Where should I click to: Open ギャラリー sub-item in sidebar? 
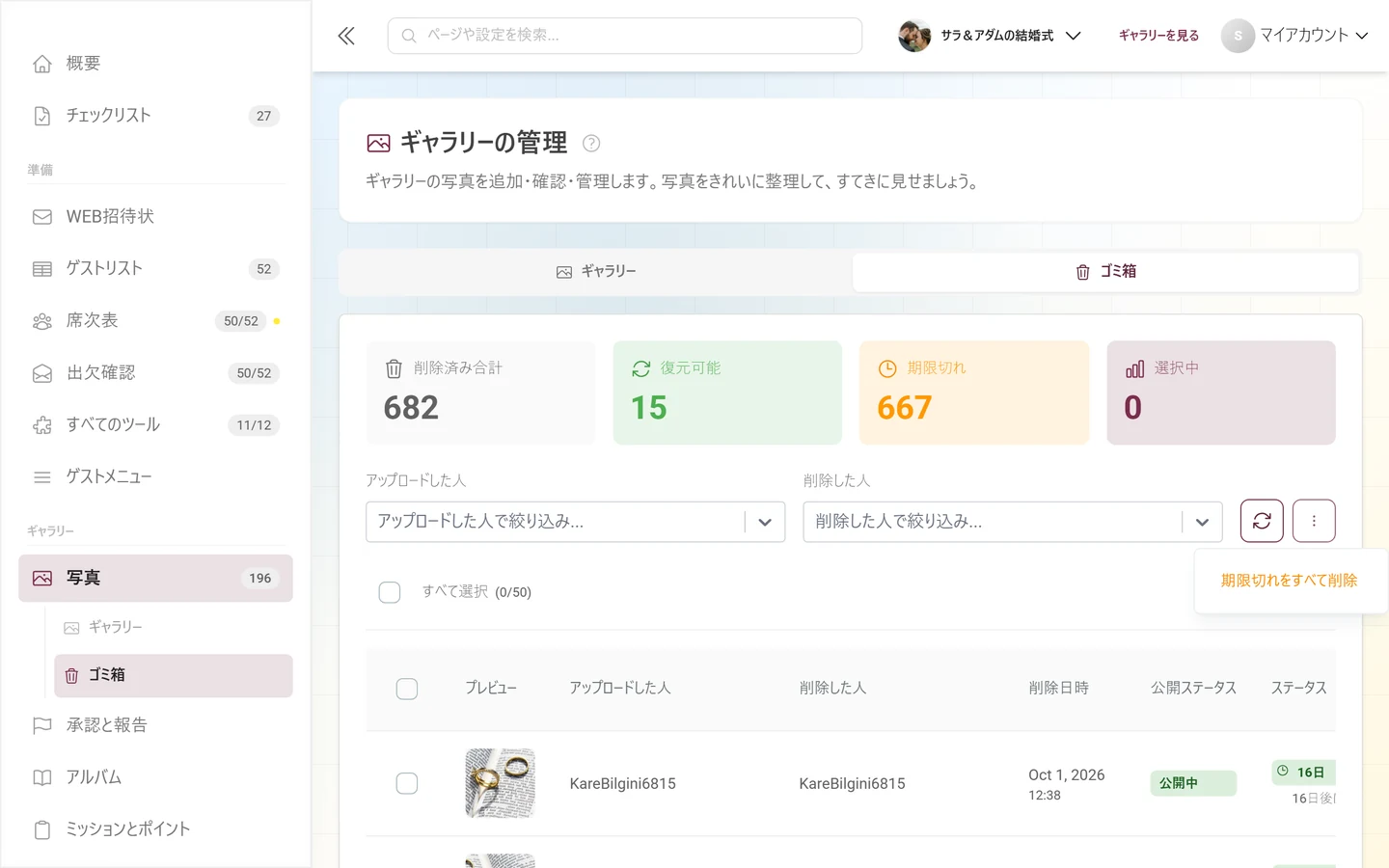coord(174,627)
